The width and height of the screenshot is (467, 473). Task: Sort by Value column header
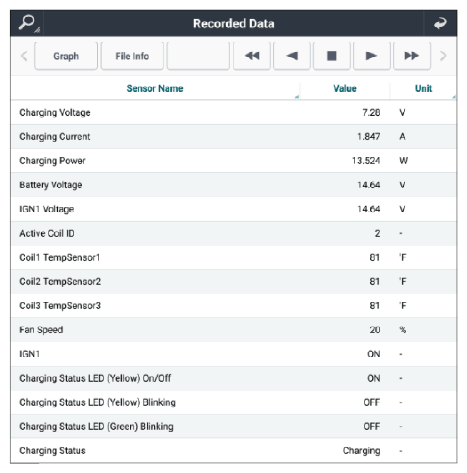(x=345, y=89)
